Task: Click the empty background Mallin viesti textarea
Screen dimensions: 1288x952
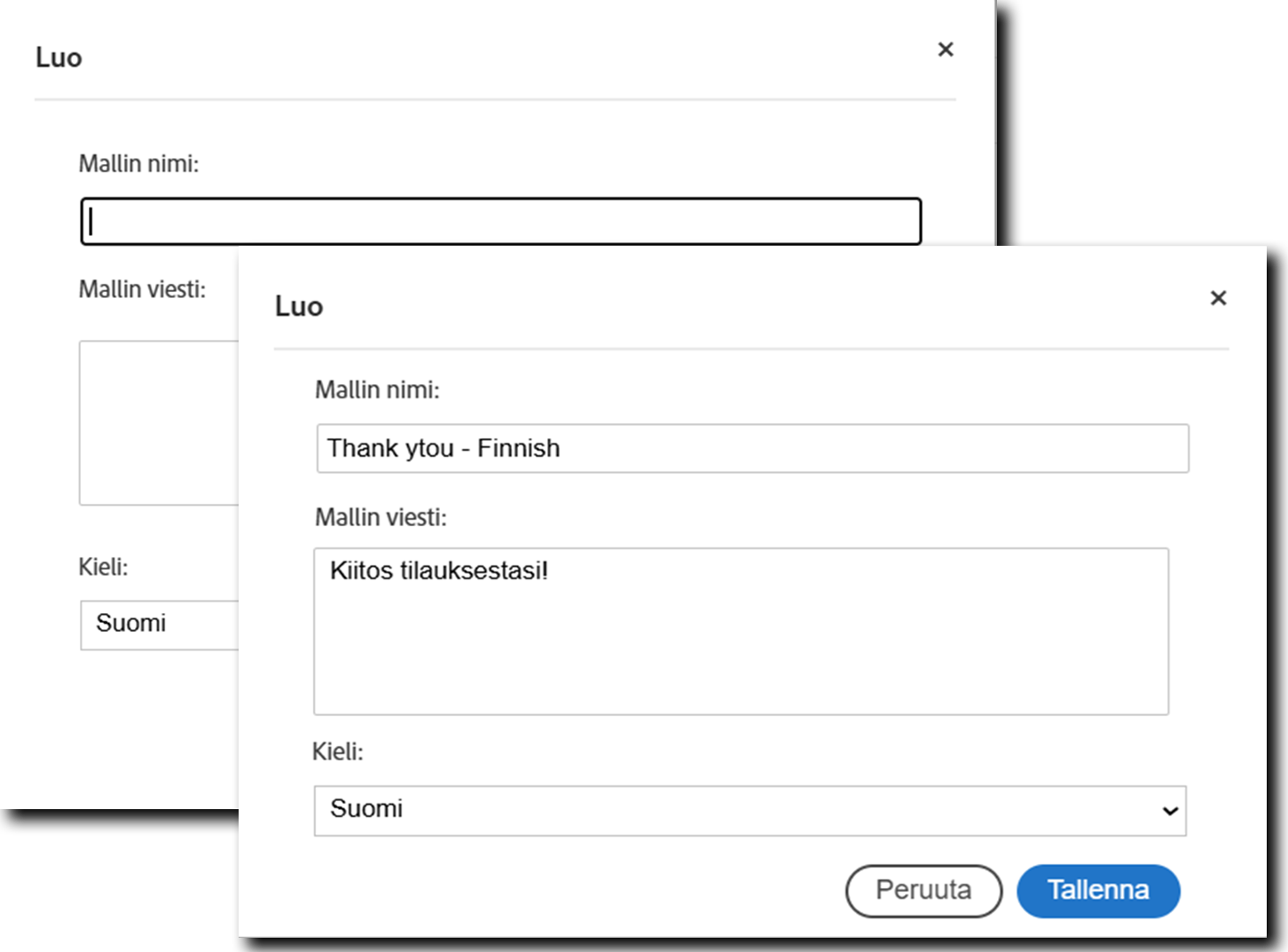Action: tap(160, 422)
